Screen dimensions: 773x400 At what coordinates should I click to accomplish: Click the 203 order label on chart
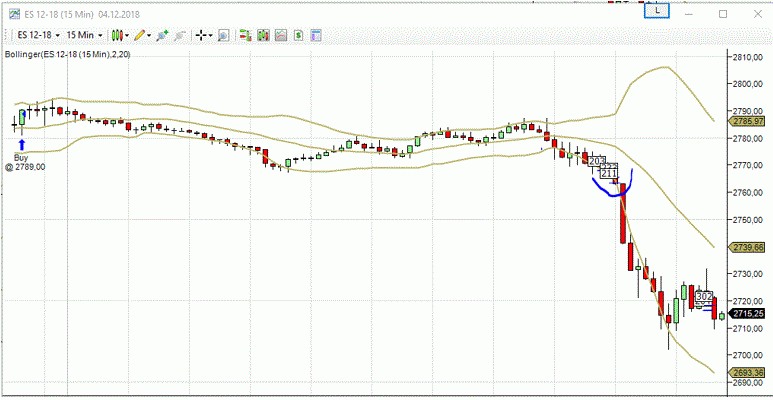tap(597, 162)
